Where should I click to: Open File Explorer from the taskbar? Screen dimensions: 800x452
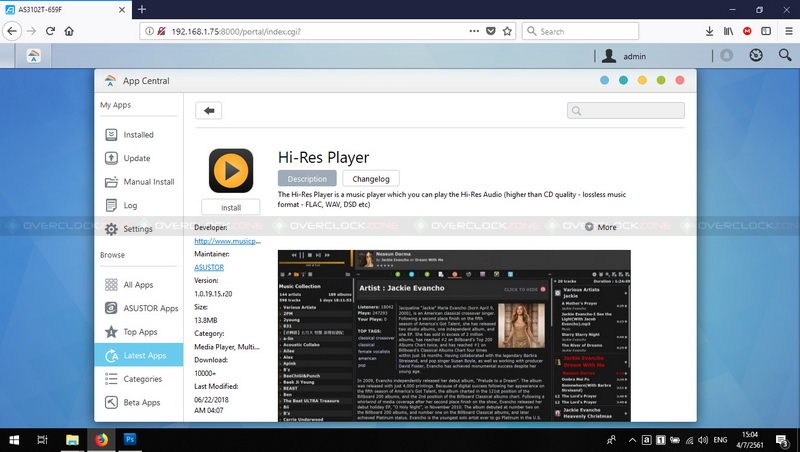click(x=72, y=440)
